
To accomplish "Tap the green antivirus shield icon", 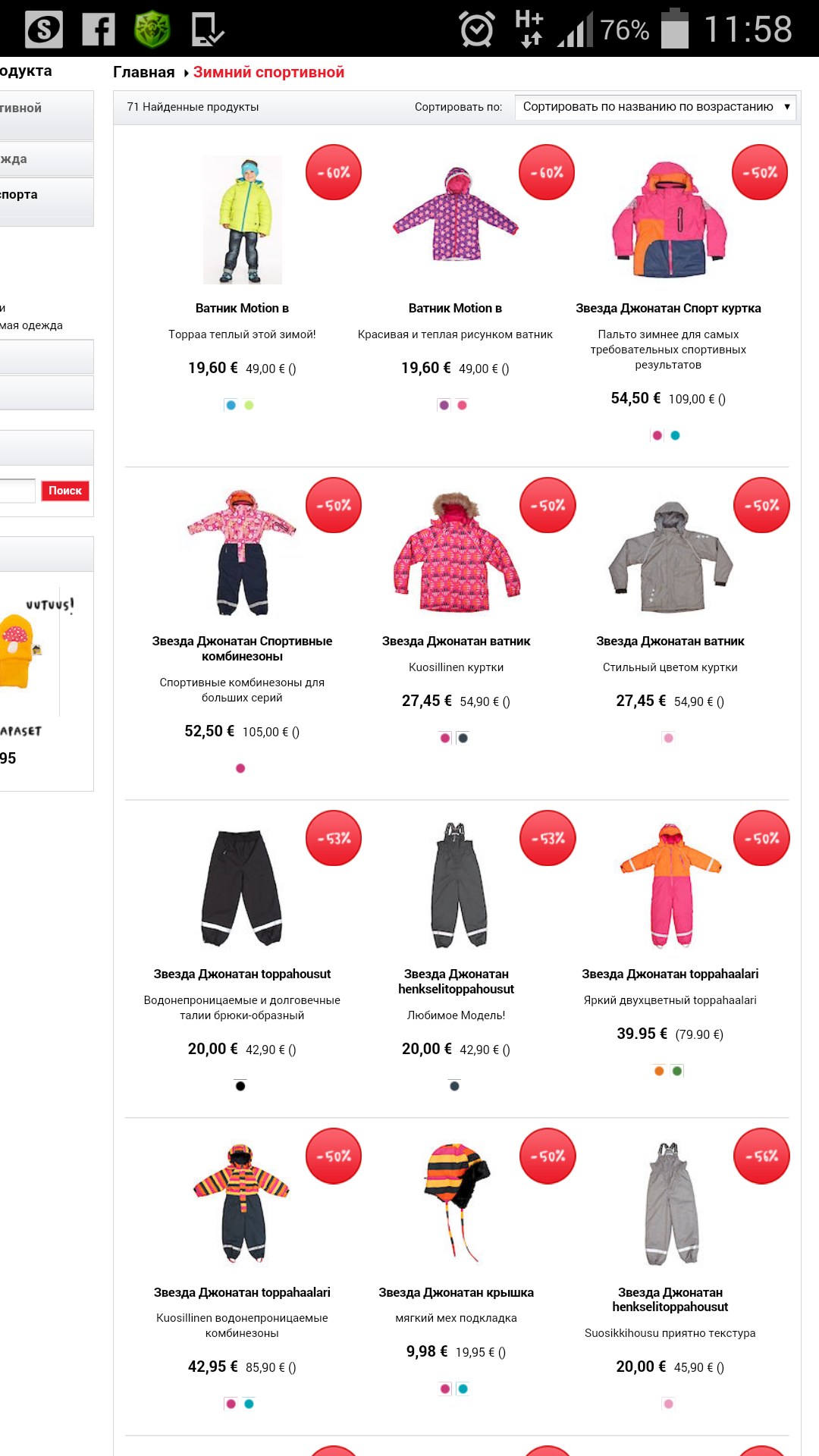I will 152,30.
